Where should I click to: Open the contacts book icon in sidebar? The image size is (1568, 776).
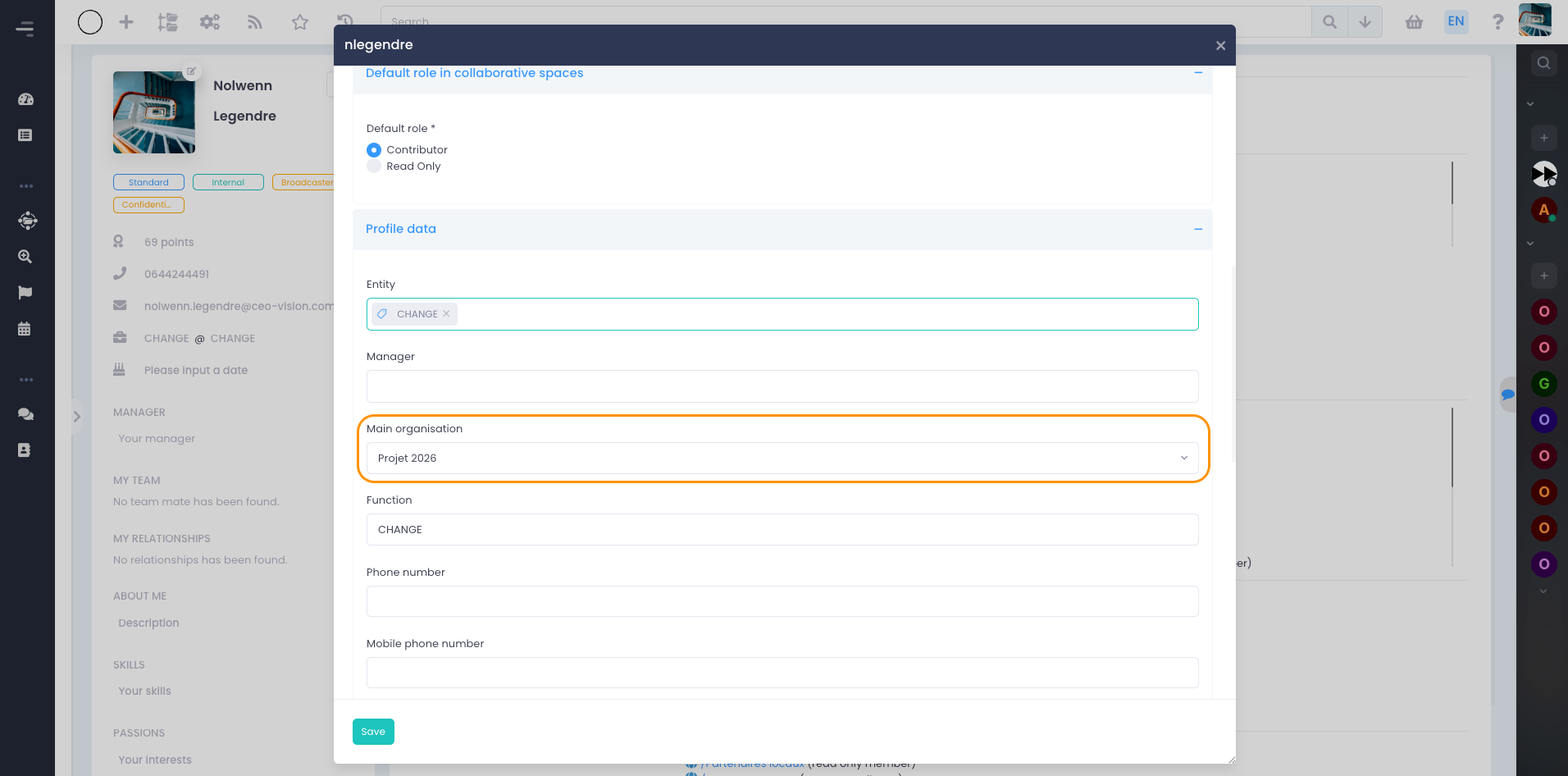click(25, 450)
